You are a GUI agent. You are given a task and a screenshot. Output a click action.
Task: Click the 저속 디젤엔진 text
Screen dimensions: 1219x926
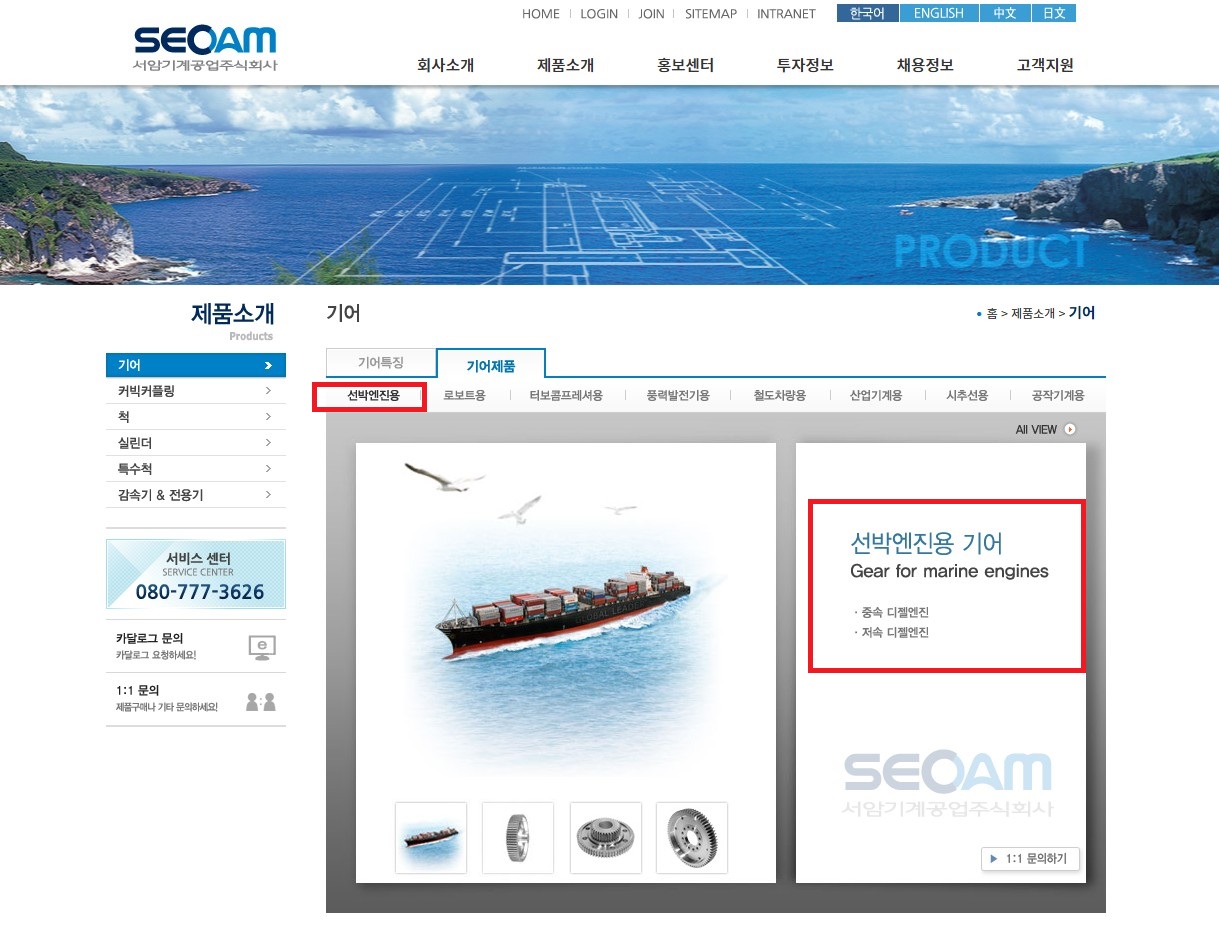[x=895, y=633]
